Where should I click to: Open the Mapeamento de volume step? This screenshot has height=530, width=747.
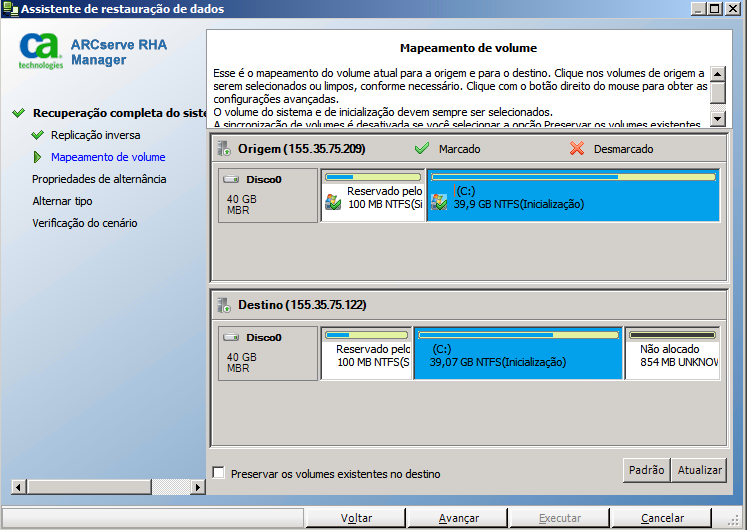coord(108,157)
